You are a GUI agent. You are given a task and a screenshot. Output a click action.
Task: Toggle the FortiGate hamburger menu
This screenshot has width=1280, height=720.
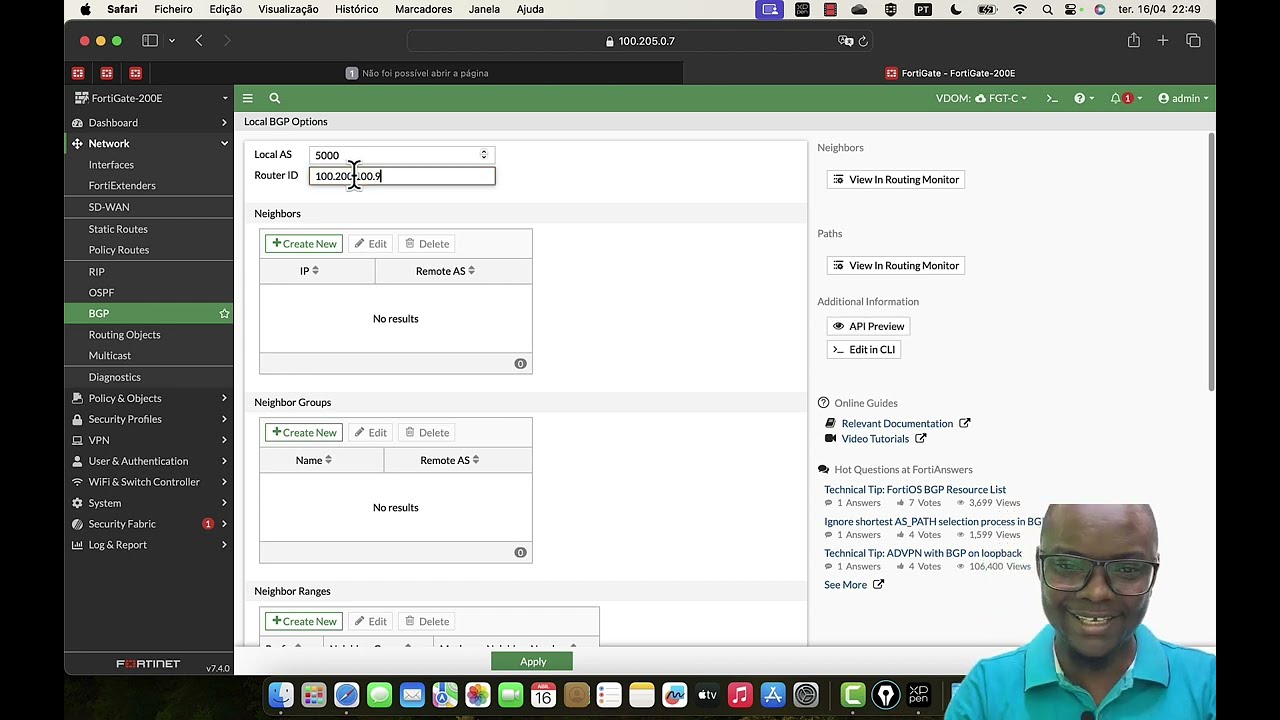pyautogui.click(x=247, y=98)
